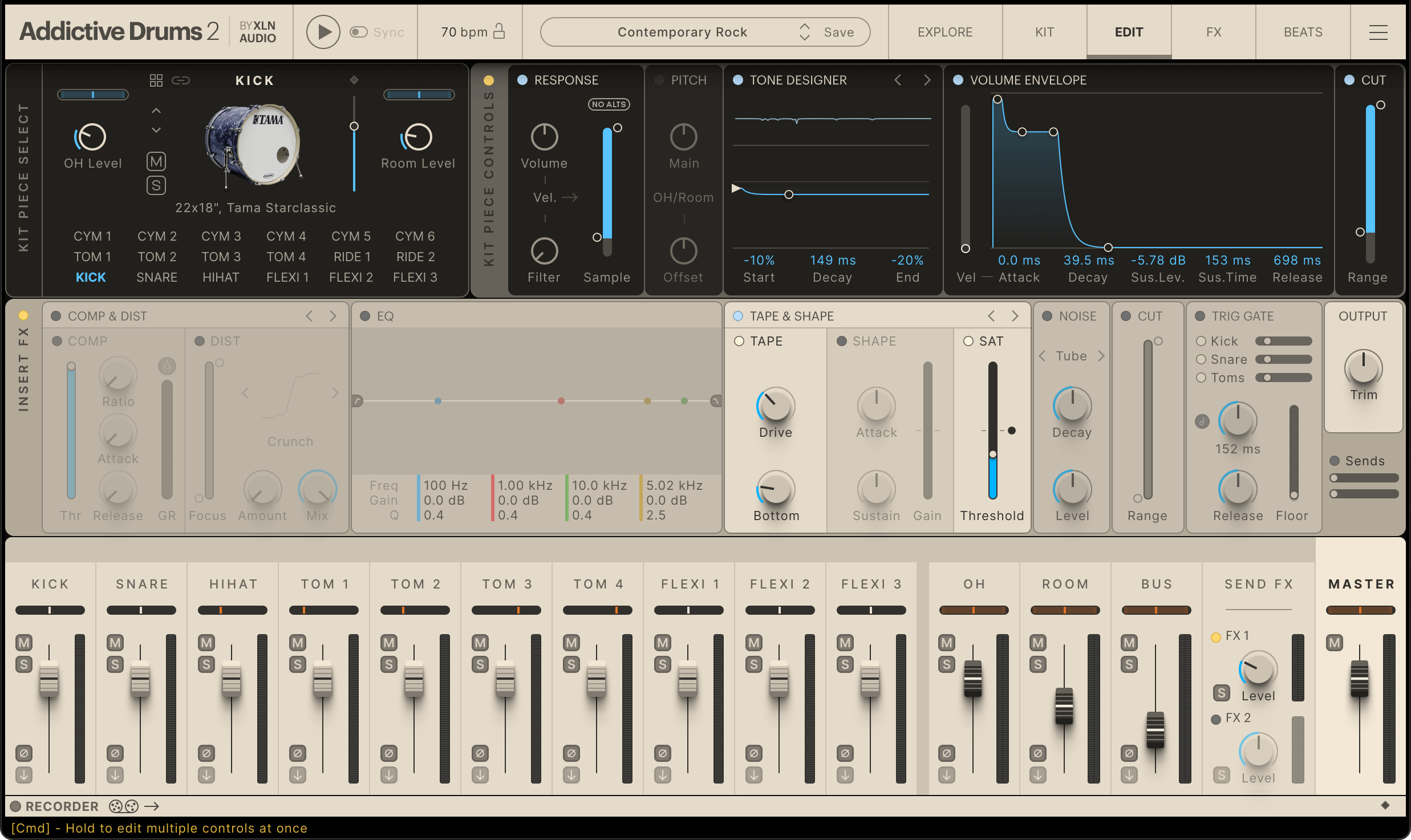Invert phase on the HIHAT channel
The image size is (1411, 840).
[206, 753]
